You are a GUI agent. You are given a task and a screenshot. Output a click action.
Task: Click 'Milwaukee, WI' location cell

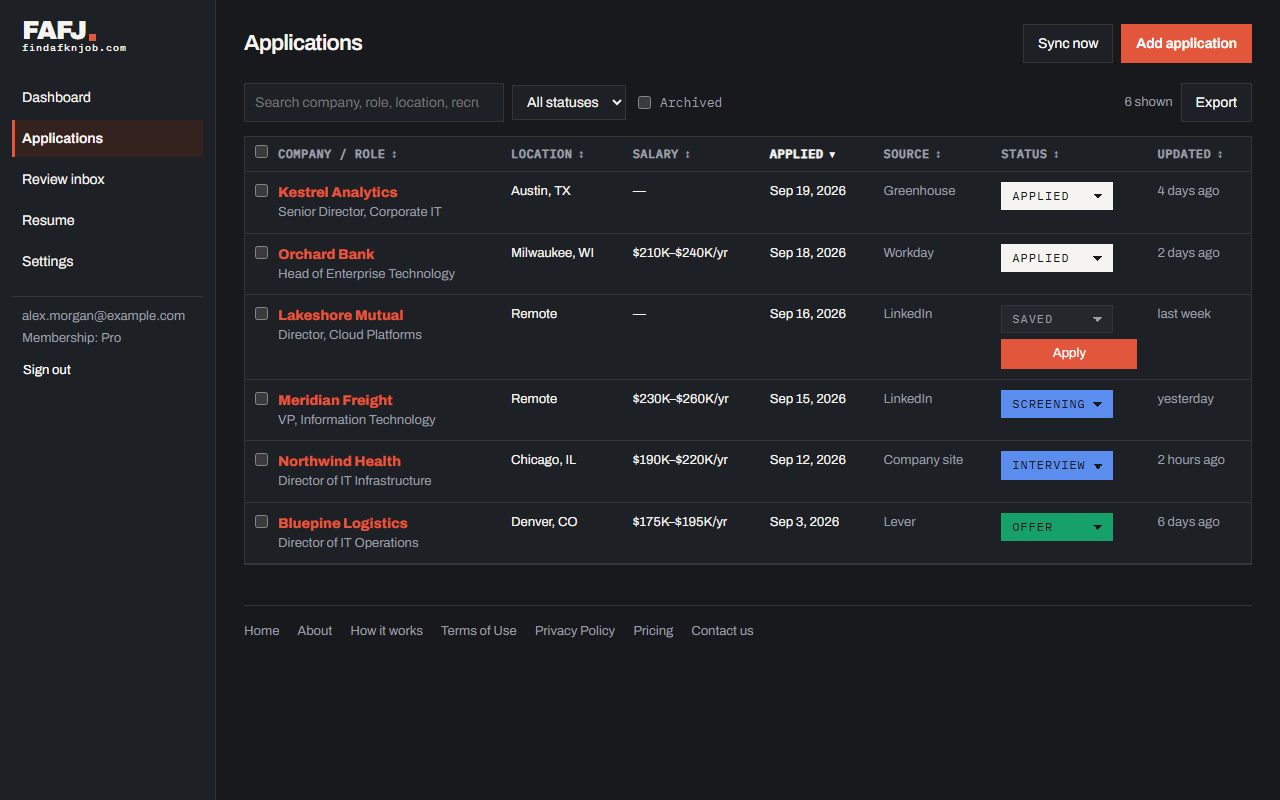click(552, 253)
